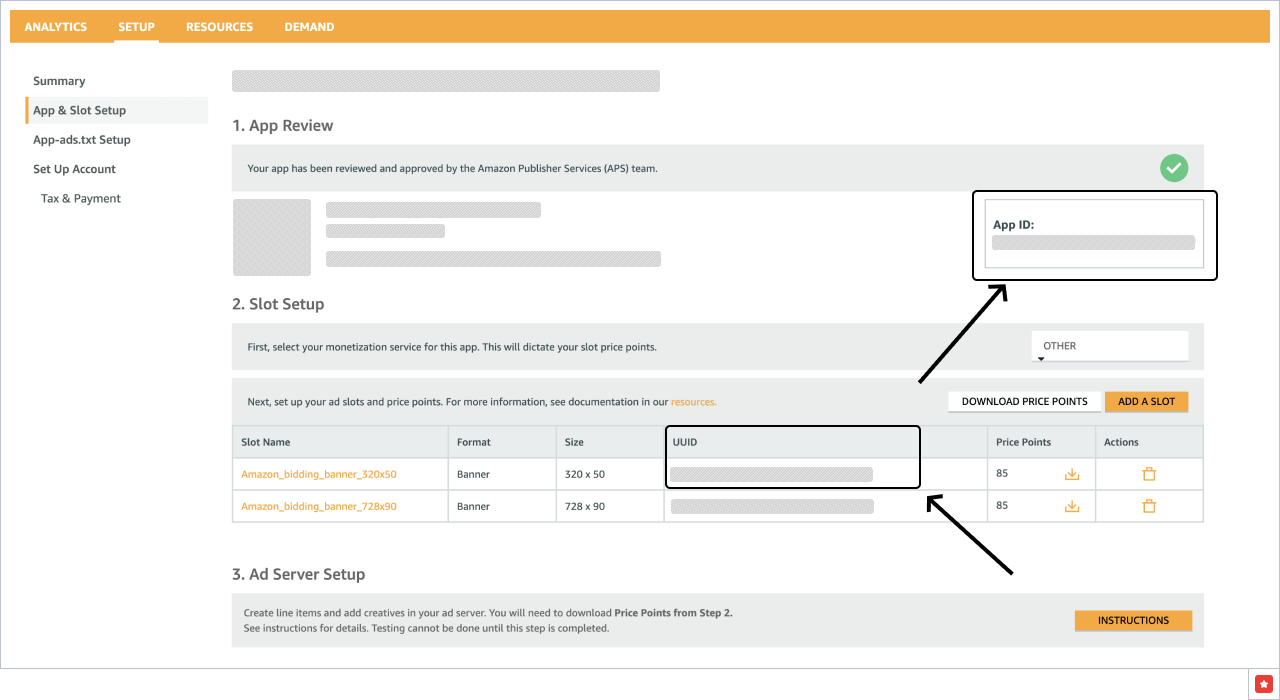Click the green app approved checkmark icon
The height and width of the screenshot is (700, 1280).
point(1174,168)
